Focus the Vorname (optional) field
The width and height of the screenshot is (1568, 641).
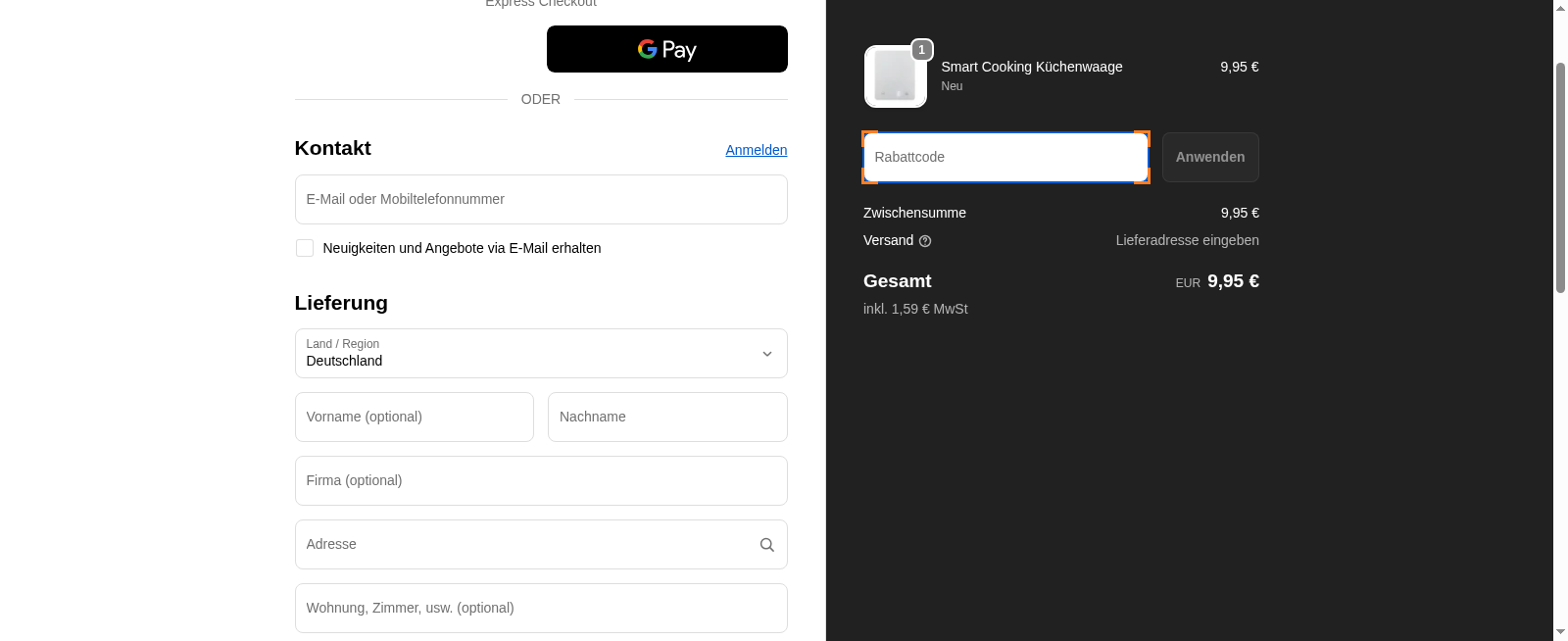click(414, 417)
